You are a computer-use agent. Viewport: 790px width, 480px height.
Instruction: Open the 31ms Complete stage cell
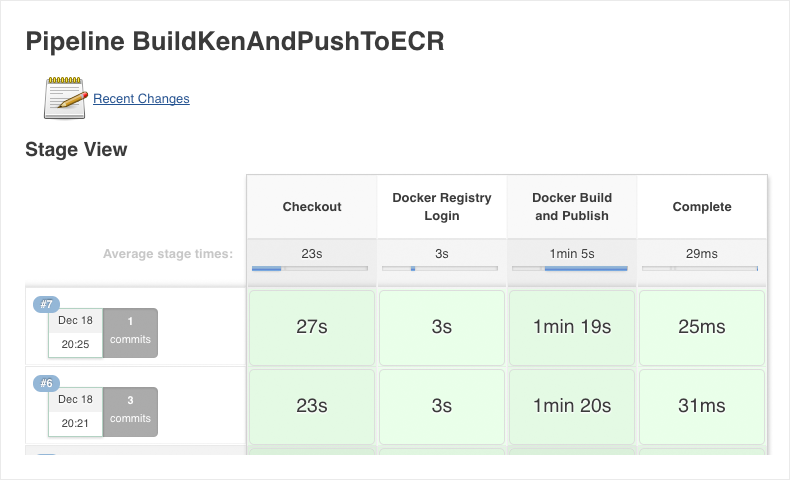coord(702,406)
